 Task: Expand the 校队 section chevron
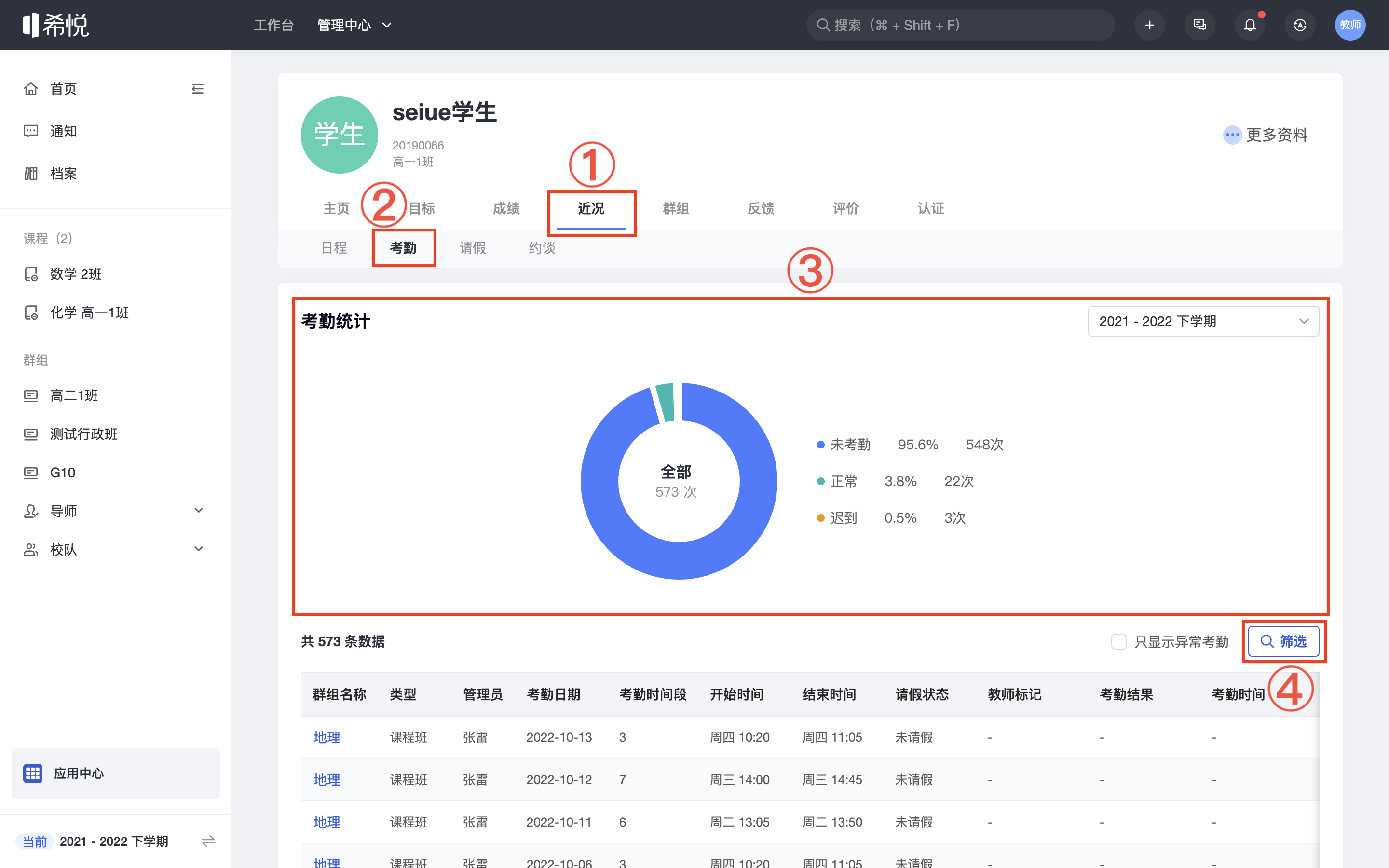[x=199, y=549]
